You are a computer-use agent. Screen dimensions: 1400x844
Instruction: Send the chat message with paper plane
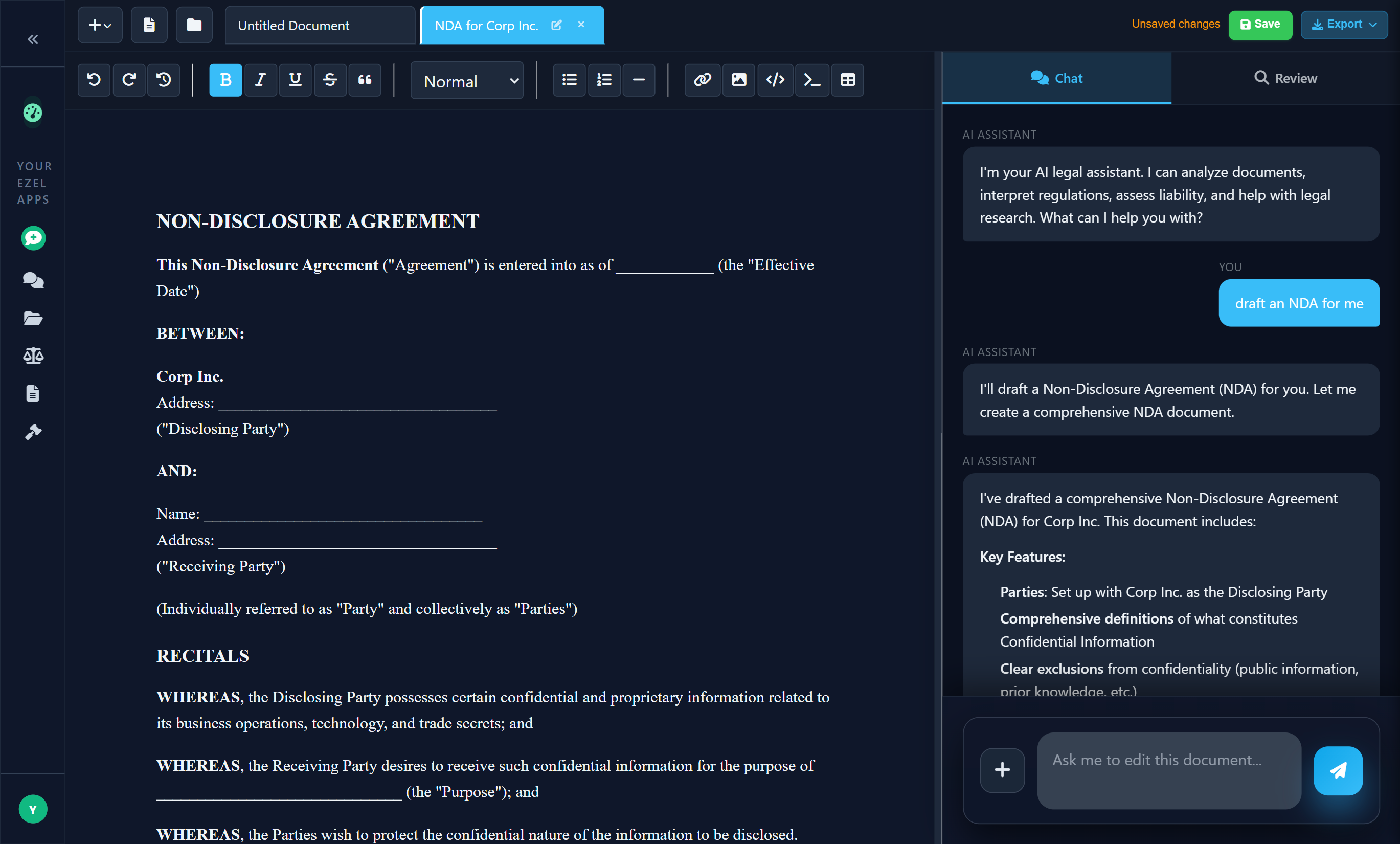pyautogui.click(x=1338, y=770)
